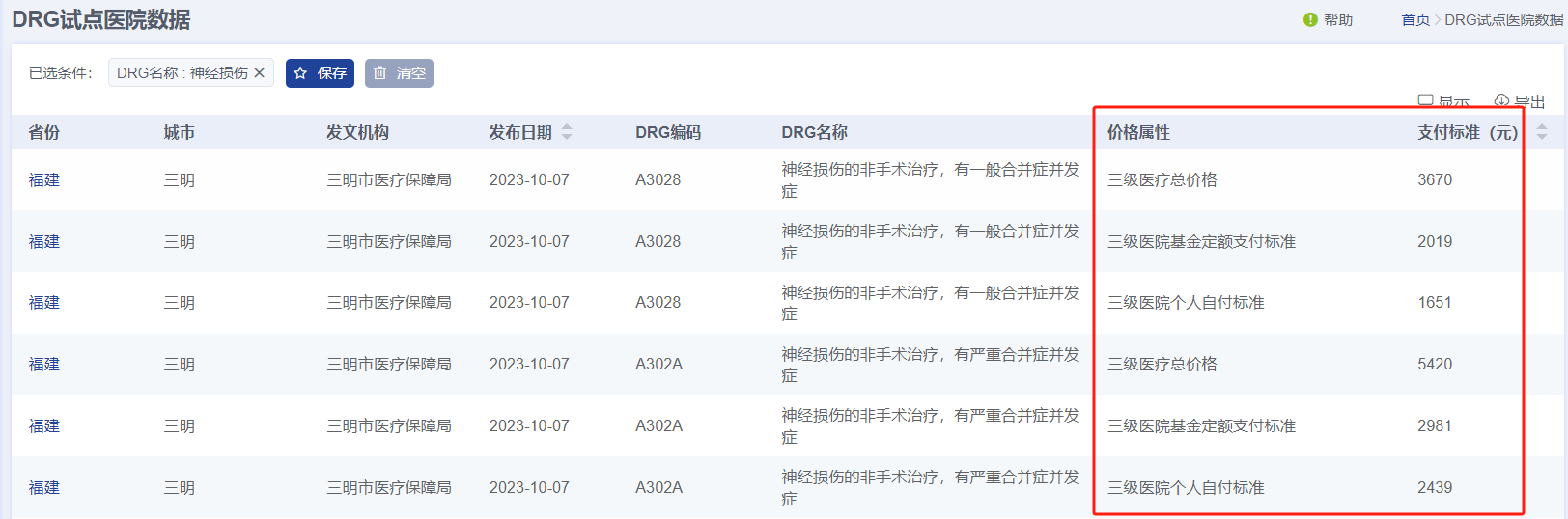
Task: Click the 显示 display columns icon
Action: (1425, 101)
